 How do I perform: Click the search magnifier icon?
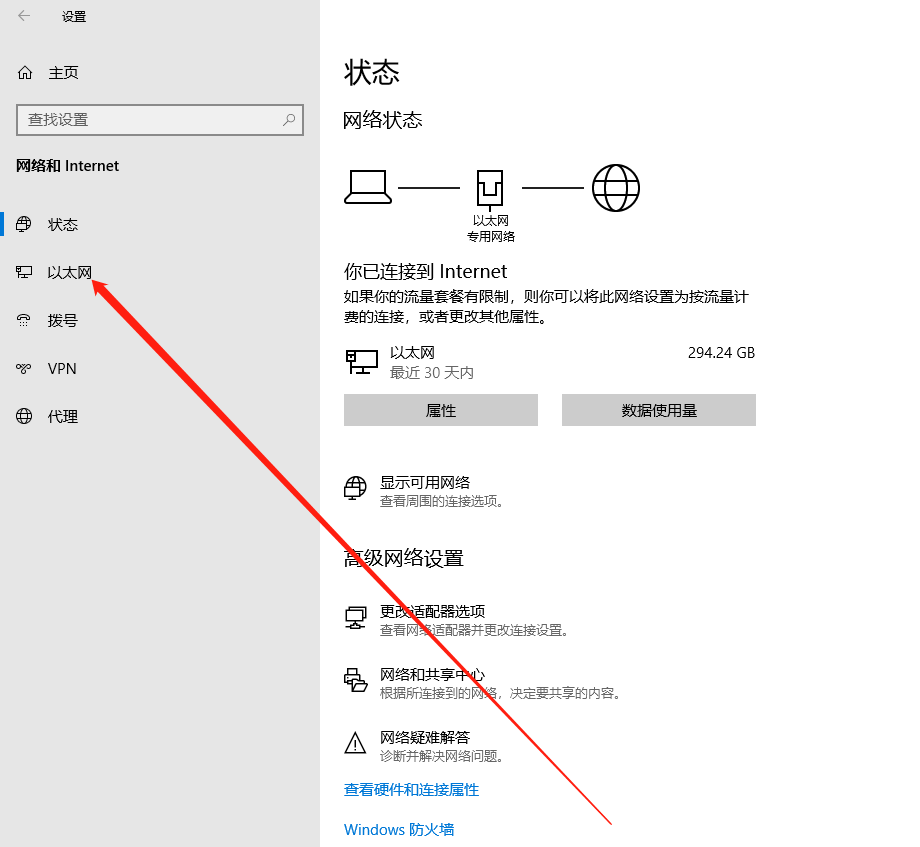point(289,120)
